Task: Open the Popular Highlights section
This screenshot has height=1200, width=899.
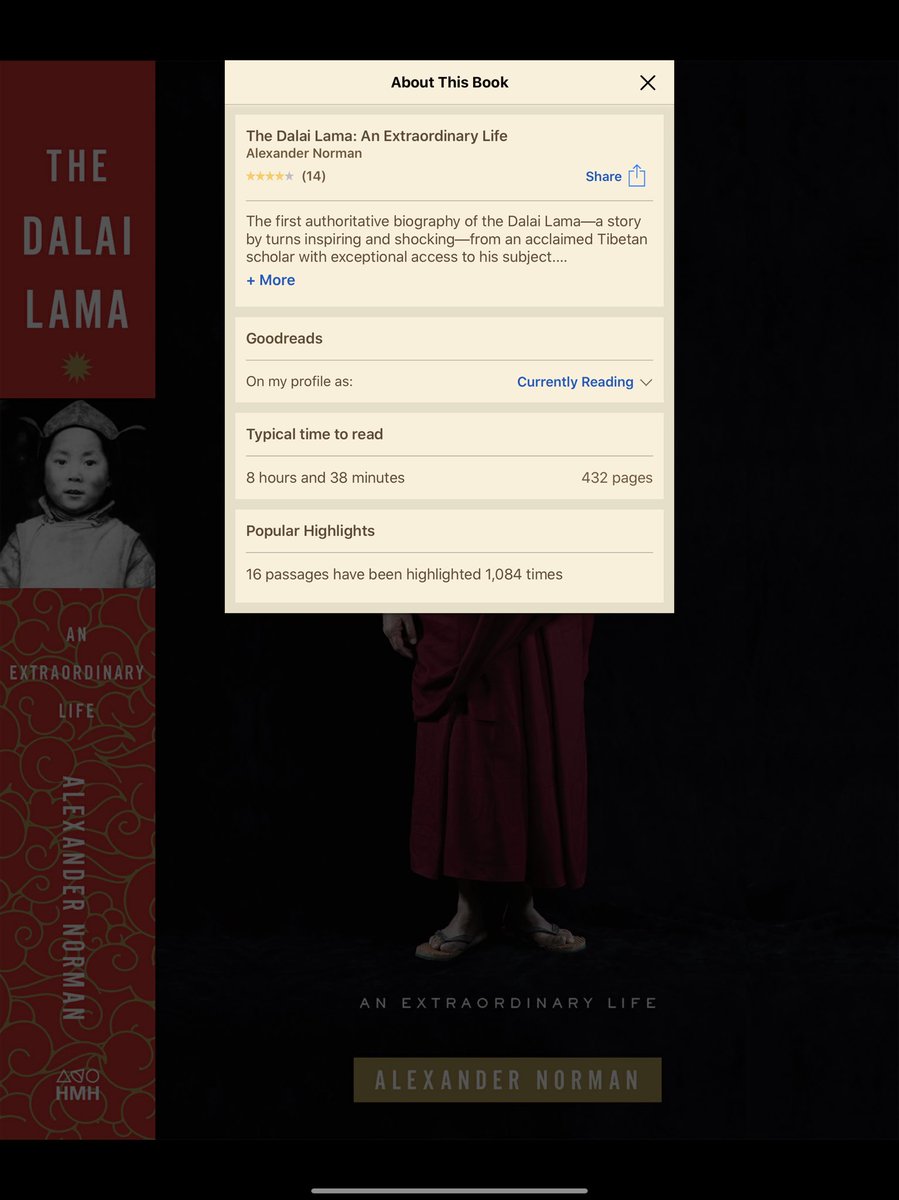Action: pyautogui.click(x=310, y=531)
